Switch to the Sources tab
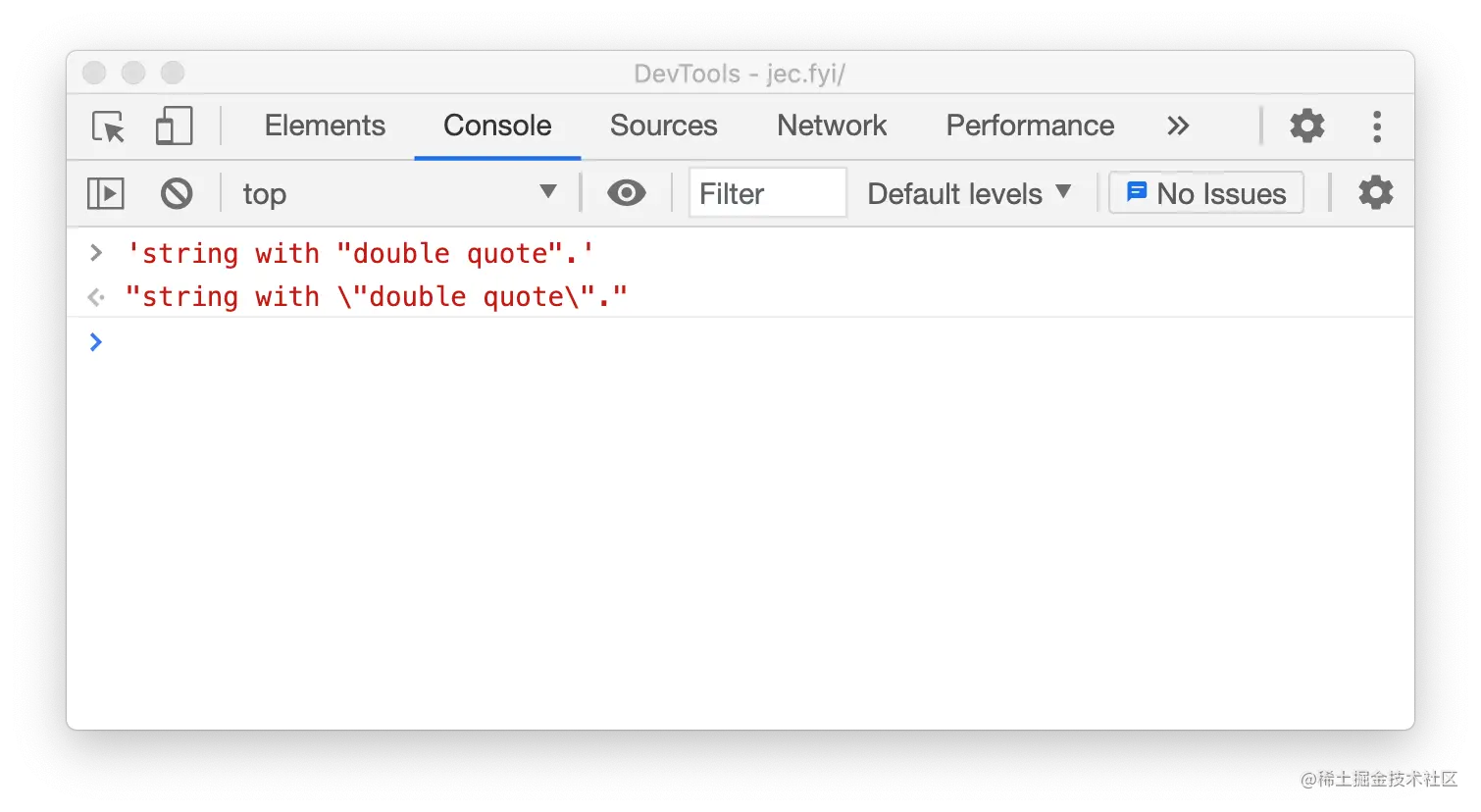Image resolution: width=1481 pixels, height=812 pixels. click(x=663, y=126)
